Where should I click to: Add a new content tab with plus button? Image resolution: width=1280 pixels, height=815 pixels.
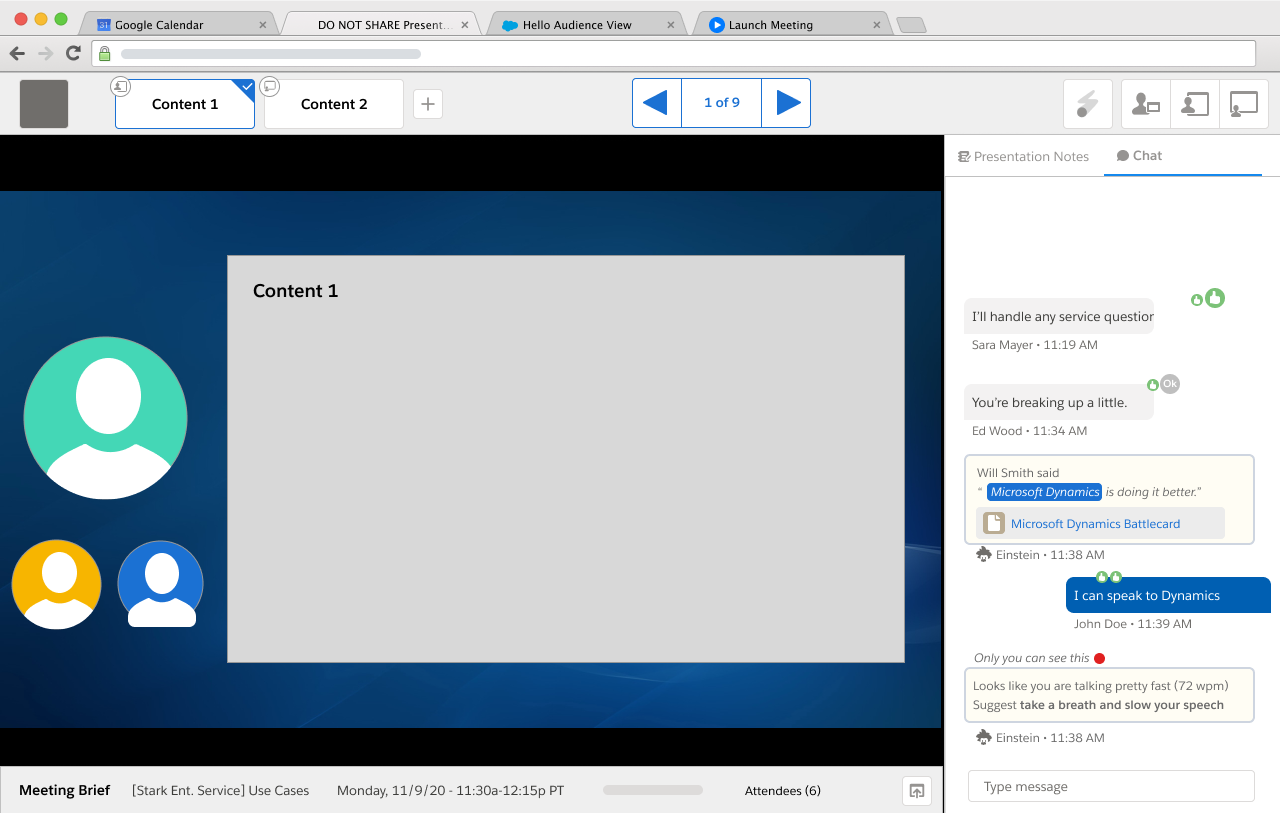(428, 104)
